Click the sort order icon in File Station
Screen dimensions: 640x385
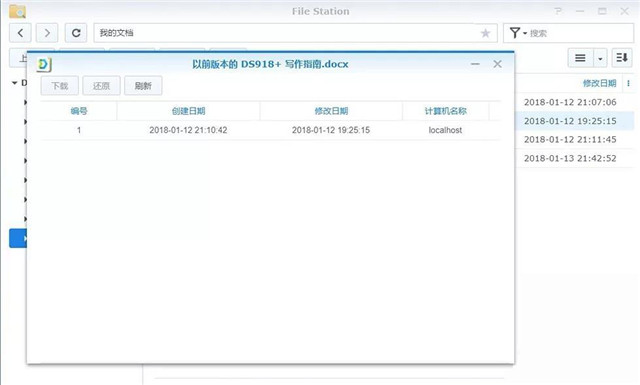tap(622, 58)
